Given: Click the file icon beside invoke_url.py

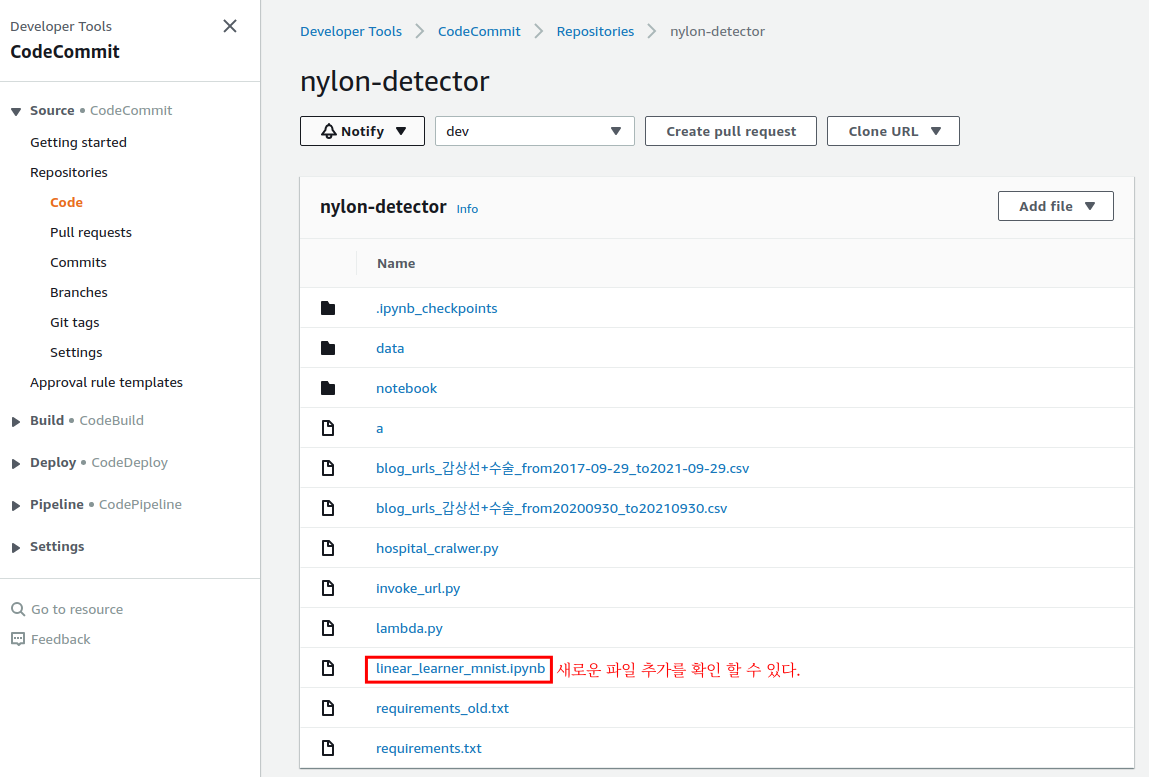Looking at the screenshot, I should pos(328,588).
